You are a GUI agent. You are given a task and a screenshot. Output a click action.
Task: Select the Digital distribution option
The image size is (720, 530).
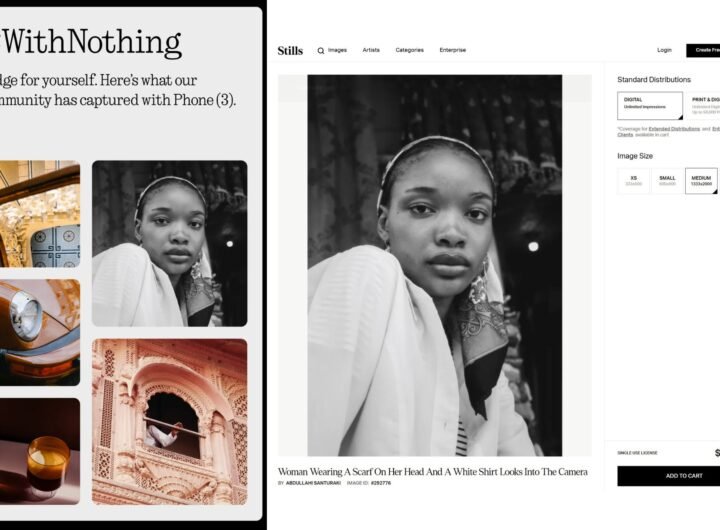click(650, 106)
